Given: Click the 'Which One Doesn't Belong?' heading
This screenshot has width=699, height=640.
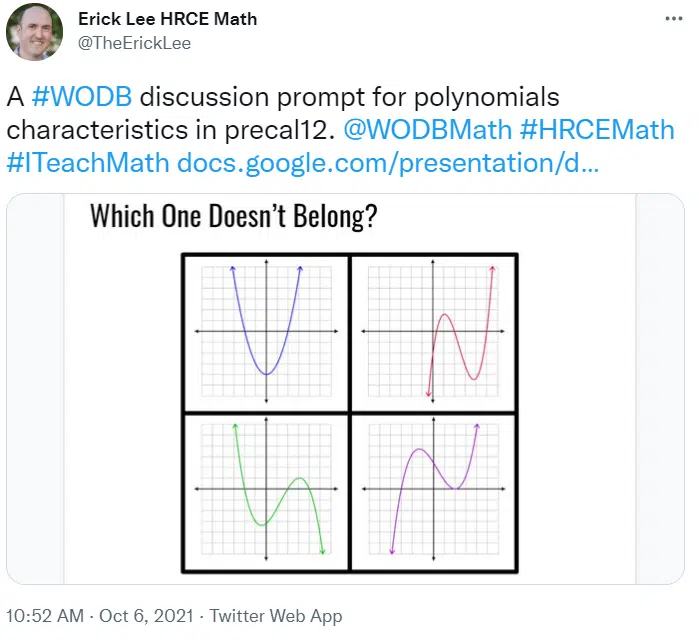Looking at the screenshot, I should click(234, 216).
